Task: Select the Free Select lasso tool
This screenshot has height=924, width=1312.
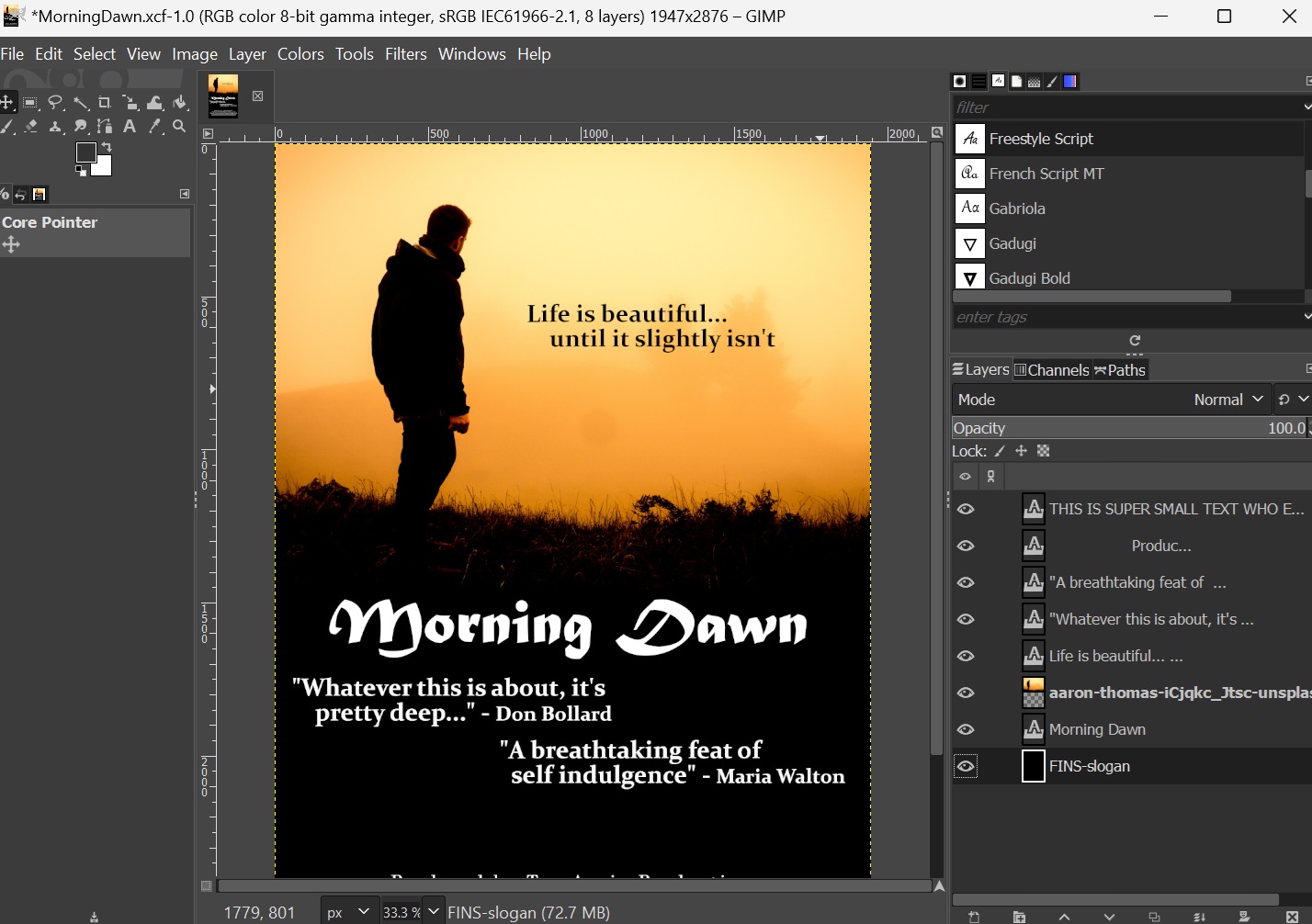Action: [56, 102]
